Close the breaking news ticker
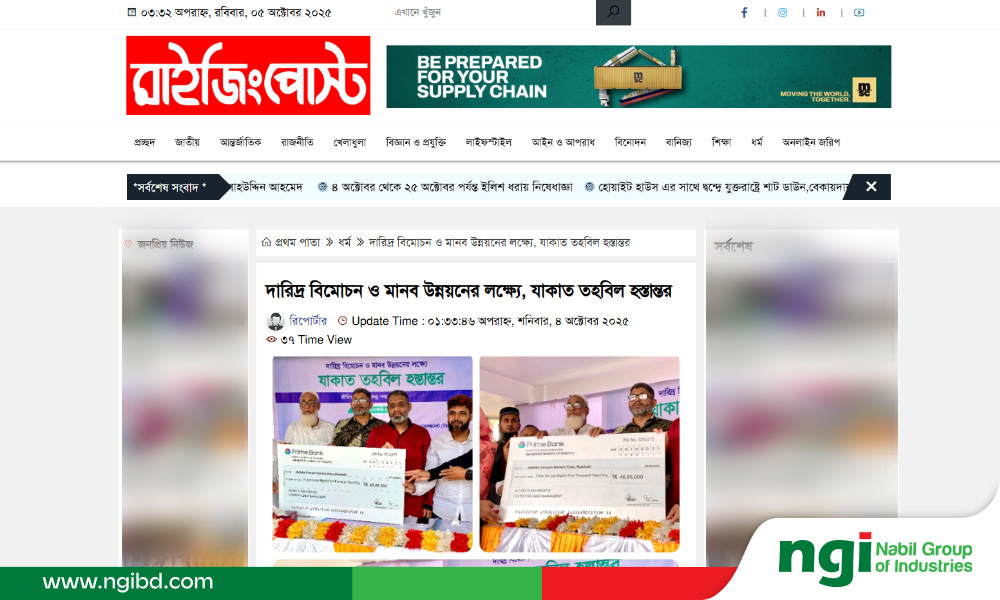 click(x=871, y=186)
